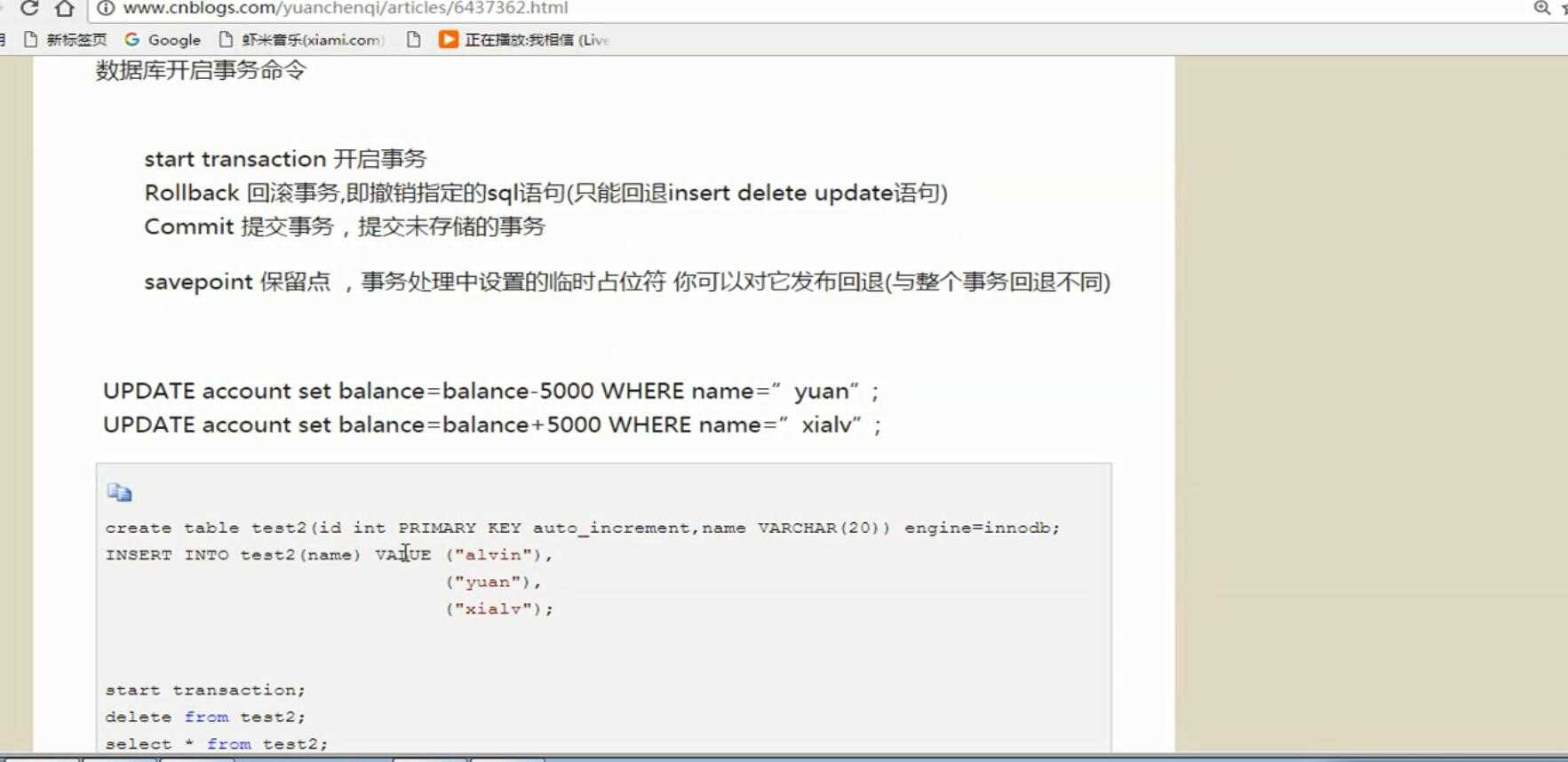The image size is (1568, 762).
Task: Click the heading 数据库开启事务命令
Action: pos(201,70)
